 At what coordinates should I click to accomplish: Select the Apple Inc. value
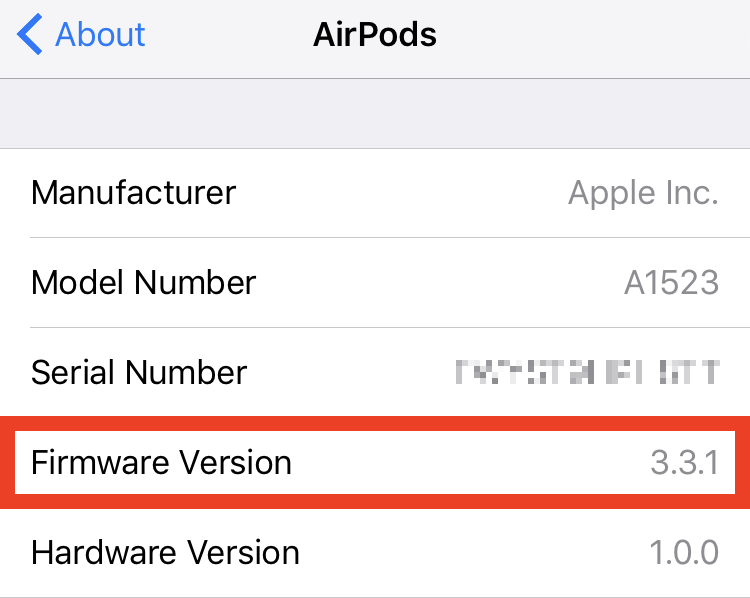[643, 194]
